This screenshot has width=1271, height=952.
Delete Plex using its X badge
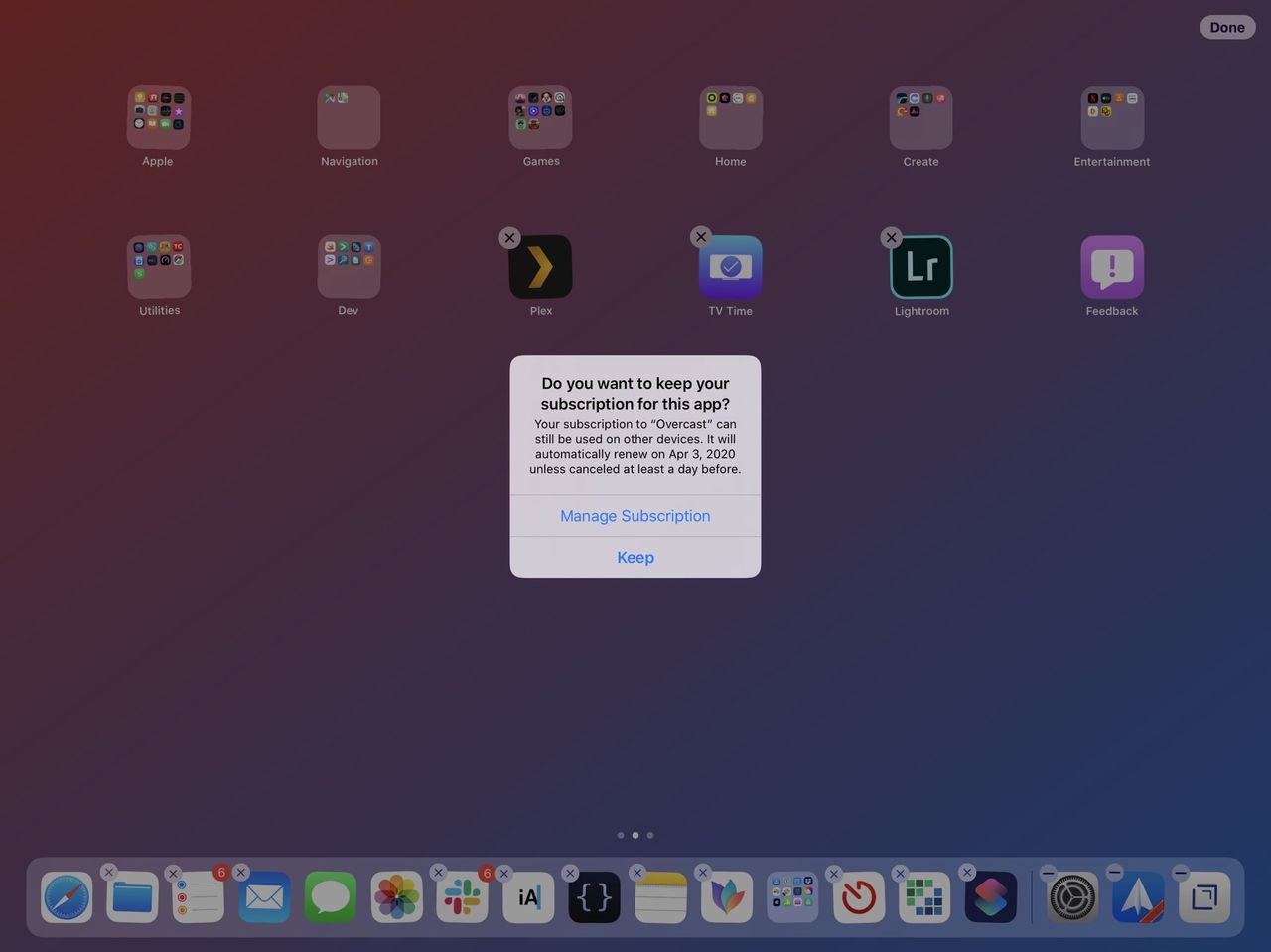pos(509,237)
